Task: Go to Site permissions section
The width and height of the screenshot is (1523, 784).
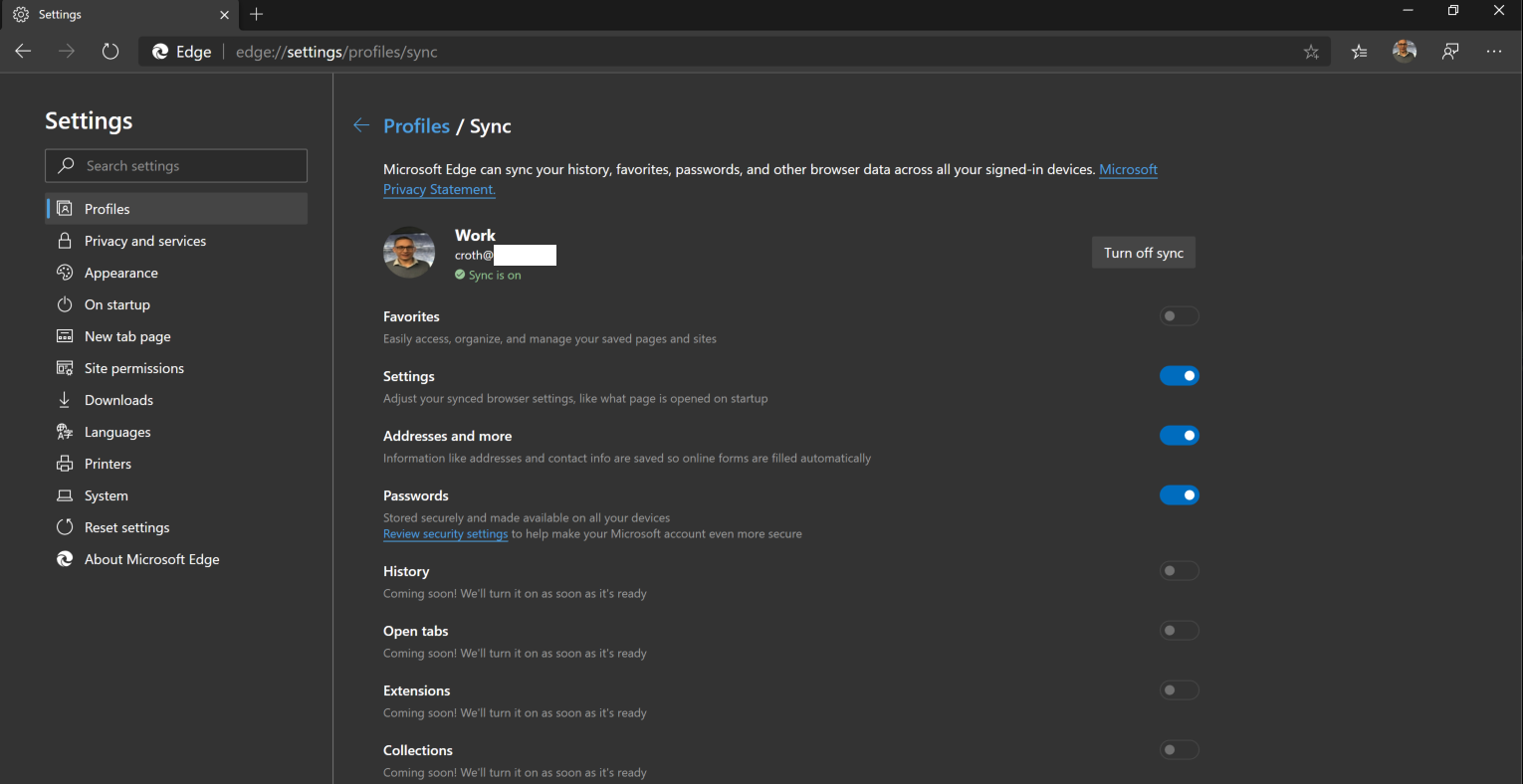Action: [134, 368]
